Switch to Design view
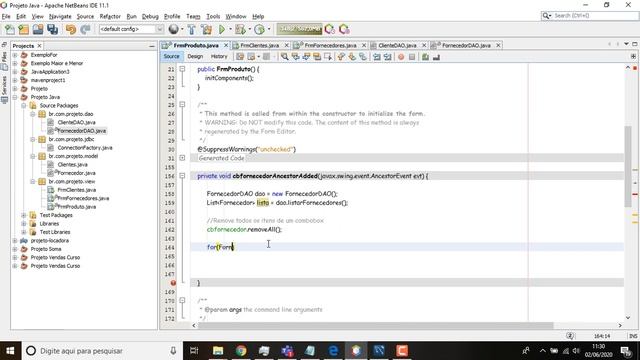 tap(195, 56)
